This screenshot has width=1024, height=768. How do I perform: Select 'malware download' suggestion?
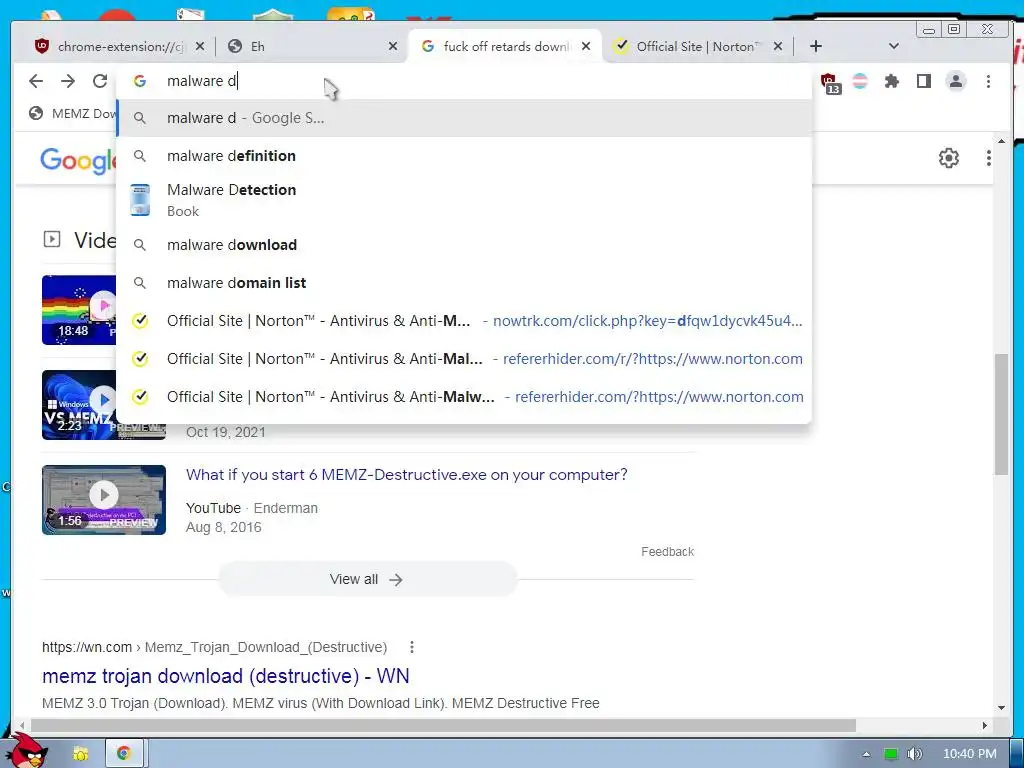[x=464, y=245]
